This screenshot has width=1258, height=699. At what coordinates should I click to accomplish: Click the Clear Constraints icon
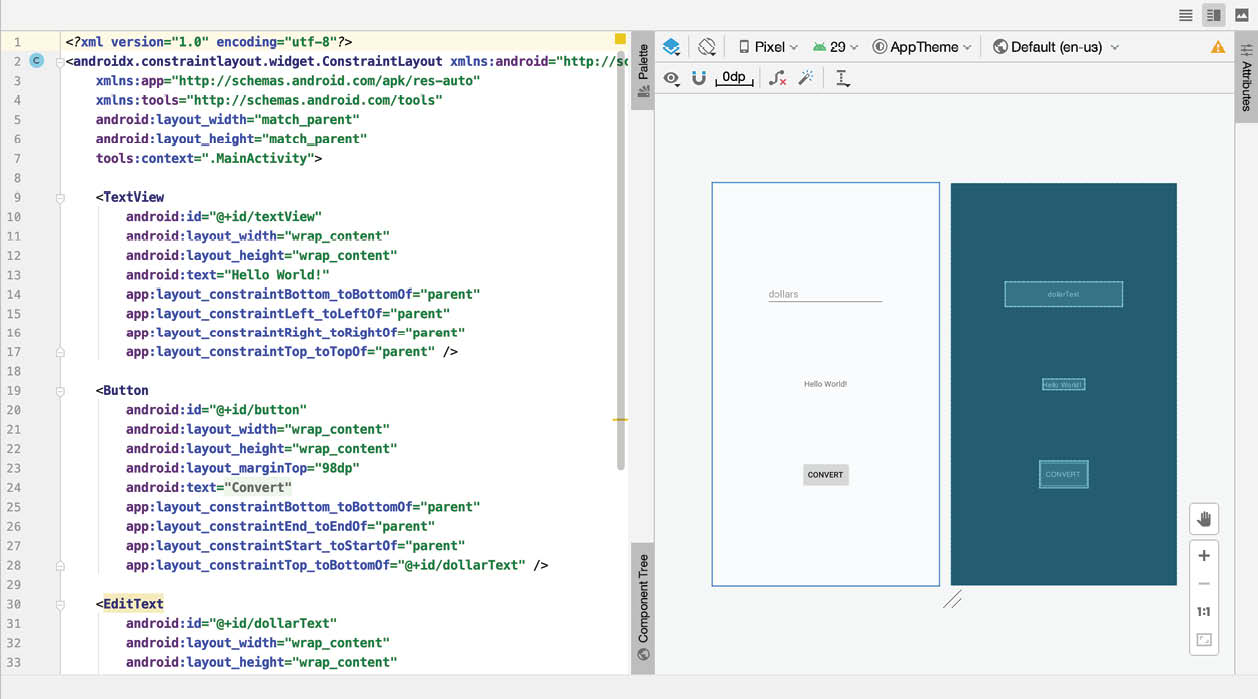[777, 78]
